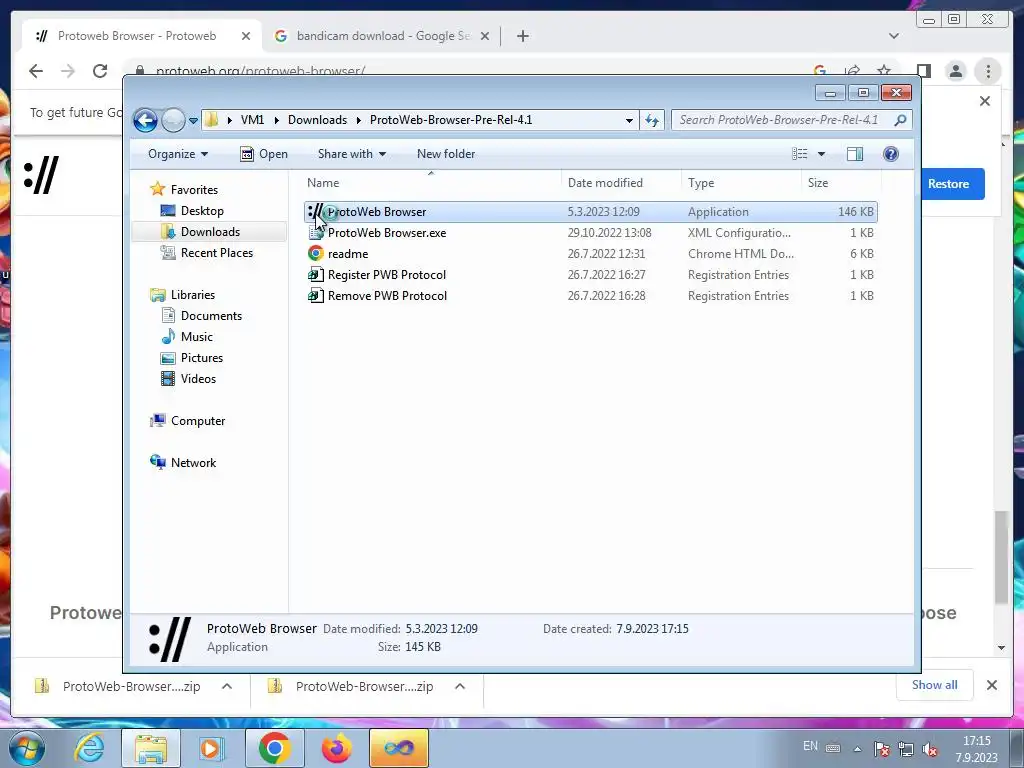Open Desktop in the navigation pane
The image size is (1024, 768).
(x=202, y=211)
